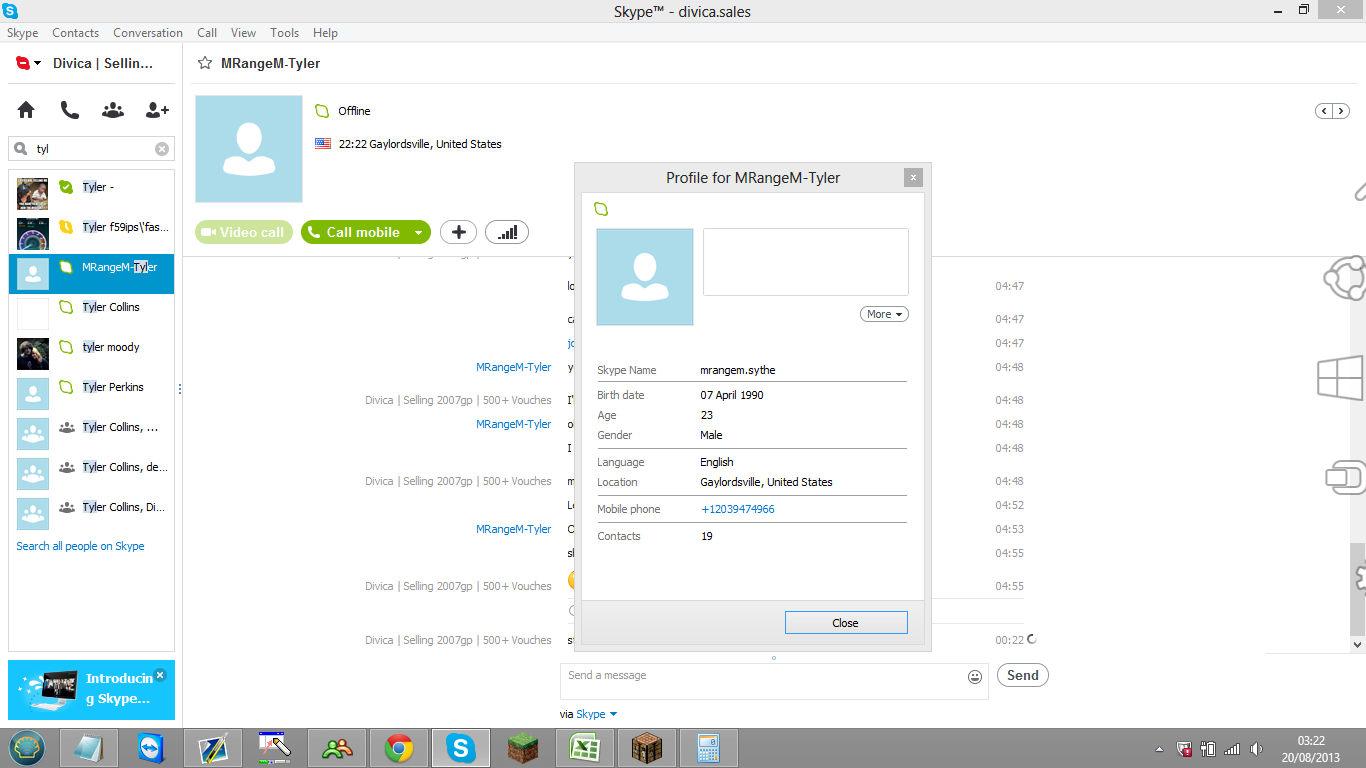
Task: Expand the Call mobile dropdown arrow
Action: (x=420, y=232)
